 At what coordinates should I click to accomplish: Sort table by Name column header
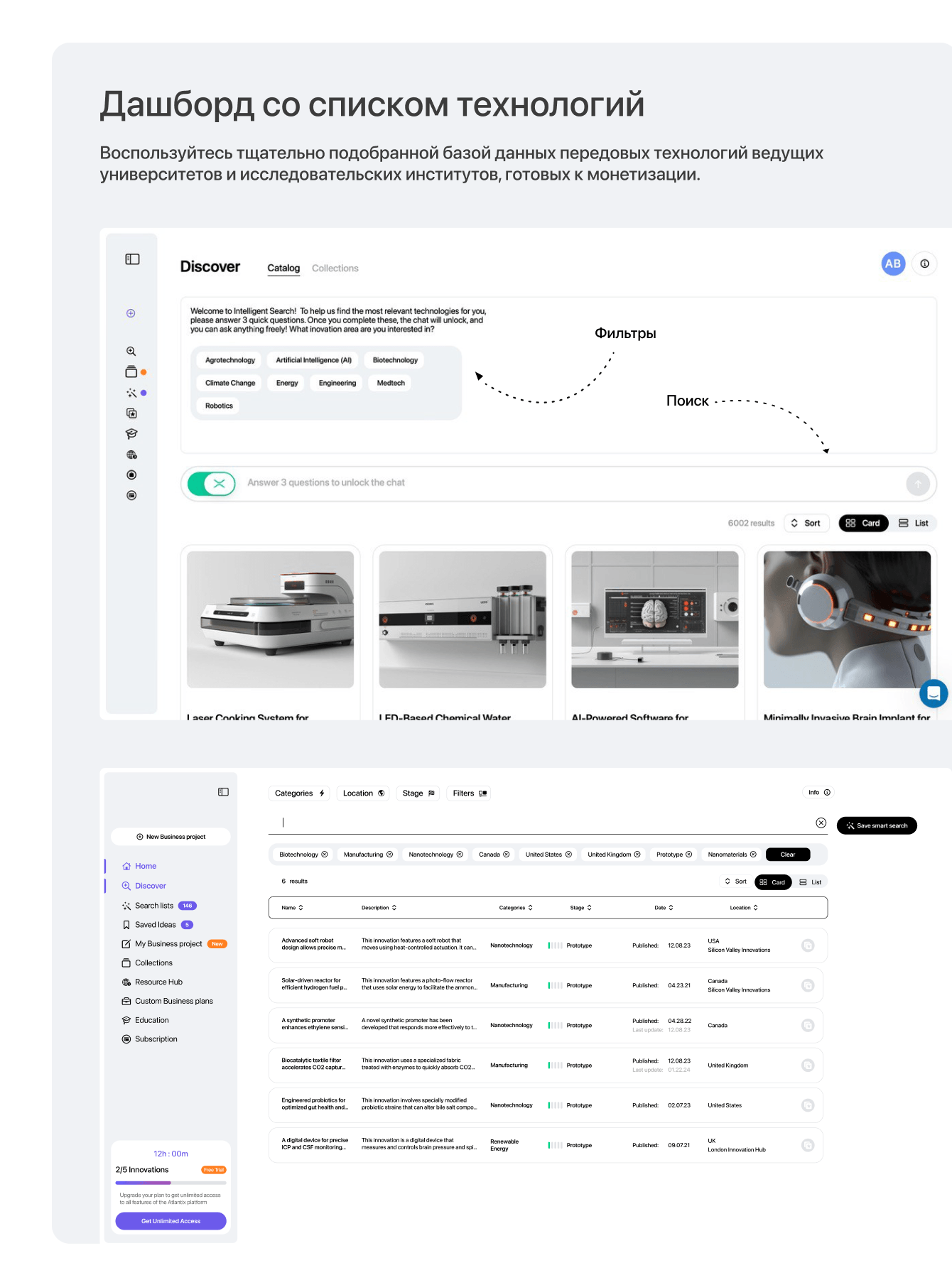pos(292,908)
